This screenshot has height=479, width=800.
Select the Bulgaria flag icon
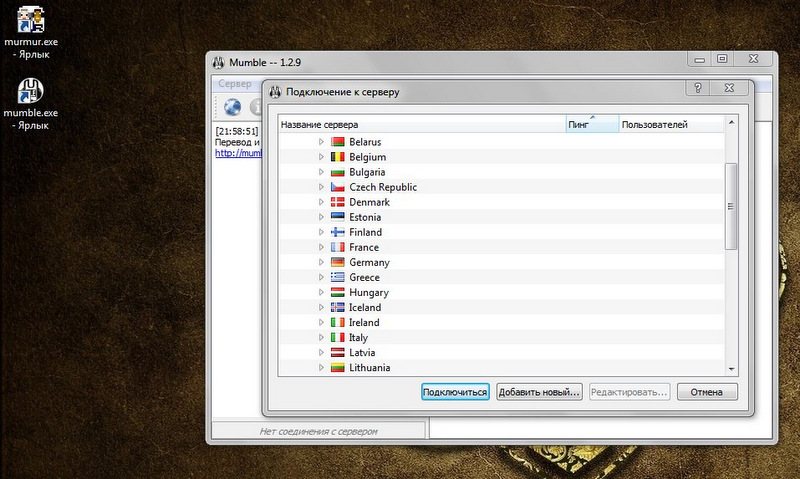(x=337, y=172)
